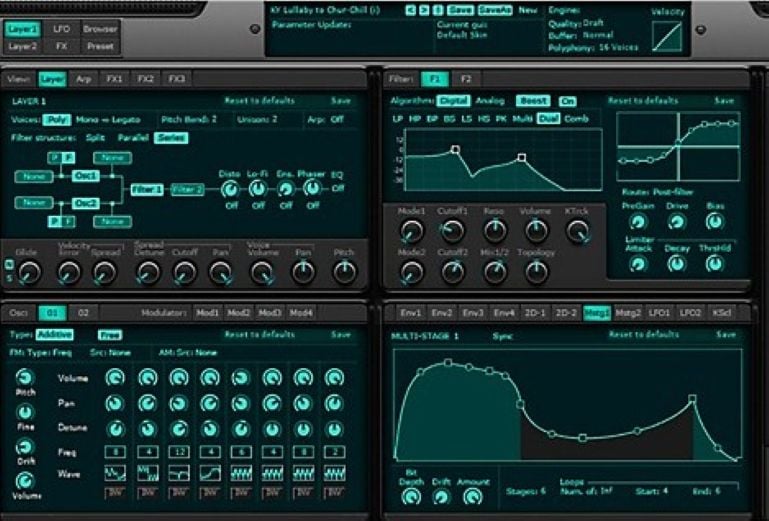Click the oscillator Pitch knob
The image size is (769, 521).
tap(25, 377)
